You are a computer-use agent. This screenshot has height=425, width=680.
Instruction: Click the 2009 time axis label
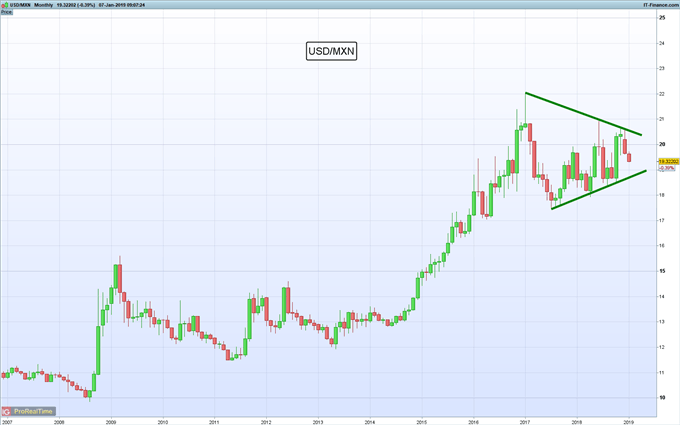111,422
